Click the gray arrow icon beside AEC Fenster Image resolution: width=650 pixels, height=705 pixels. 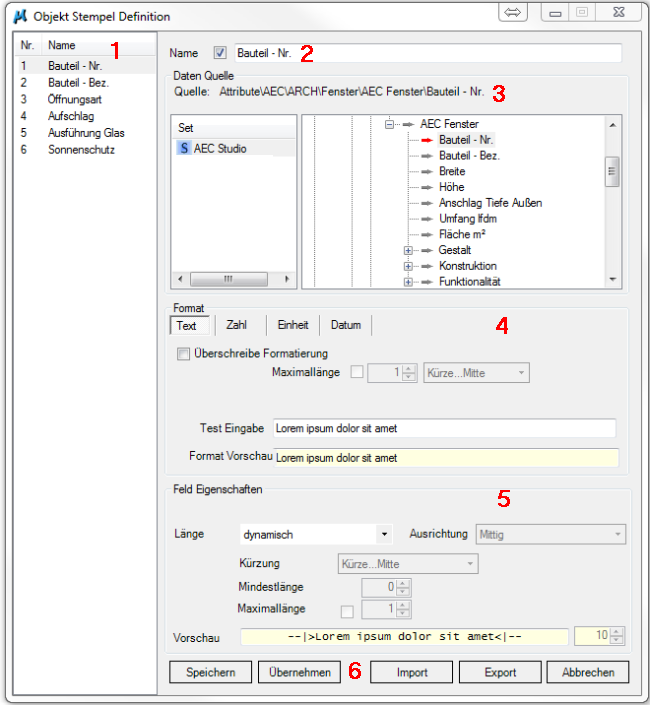pos(408,125)
